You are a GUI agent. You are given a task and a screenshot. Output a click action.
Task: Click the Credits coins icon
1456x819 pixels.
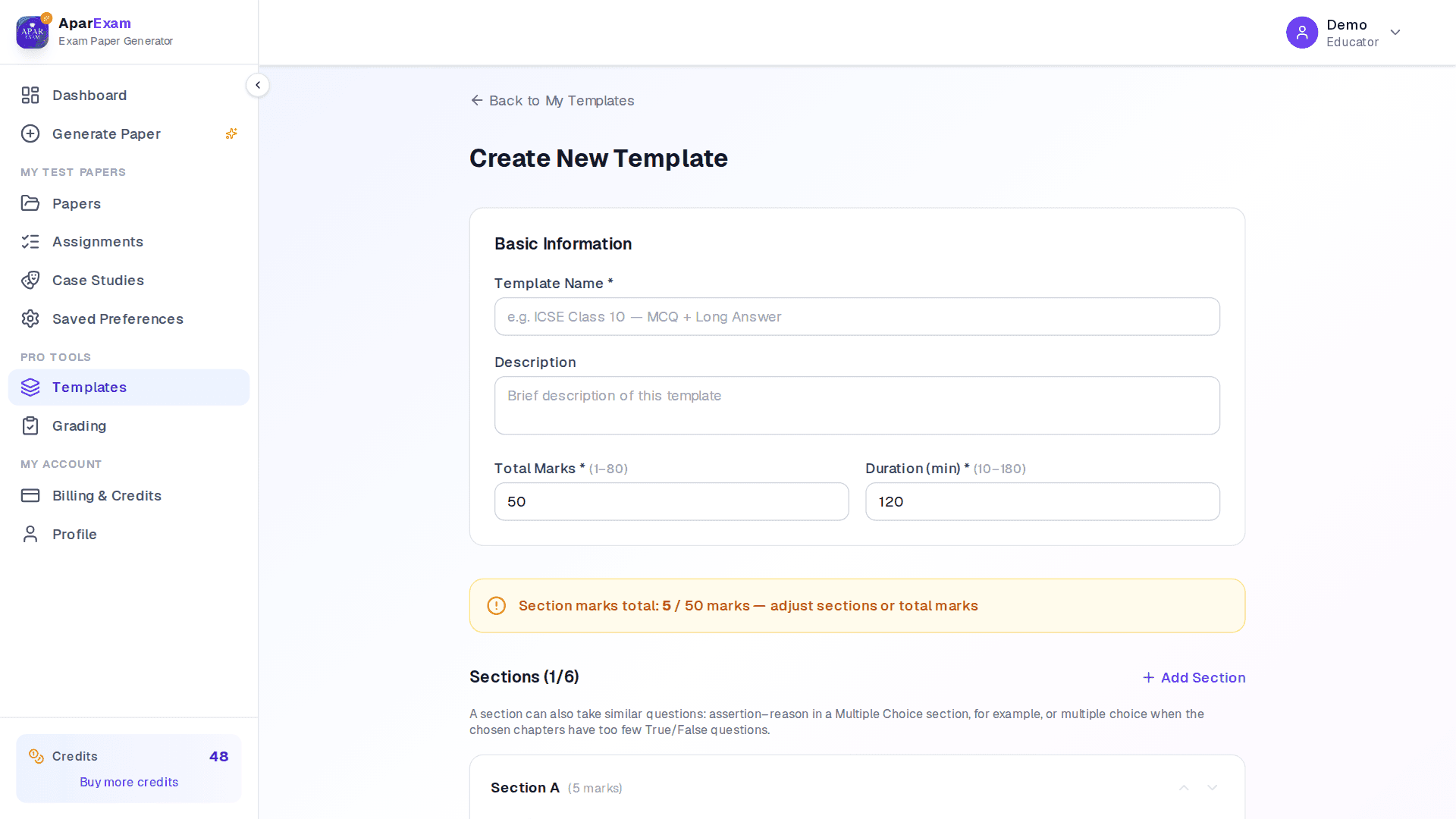coord(36,756)
